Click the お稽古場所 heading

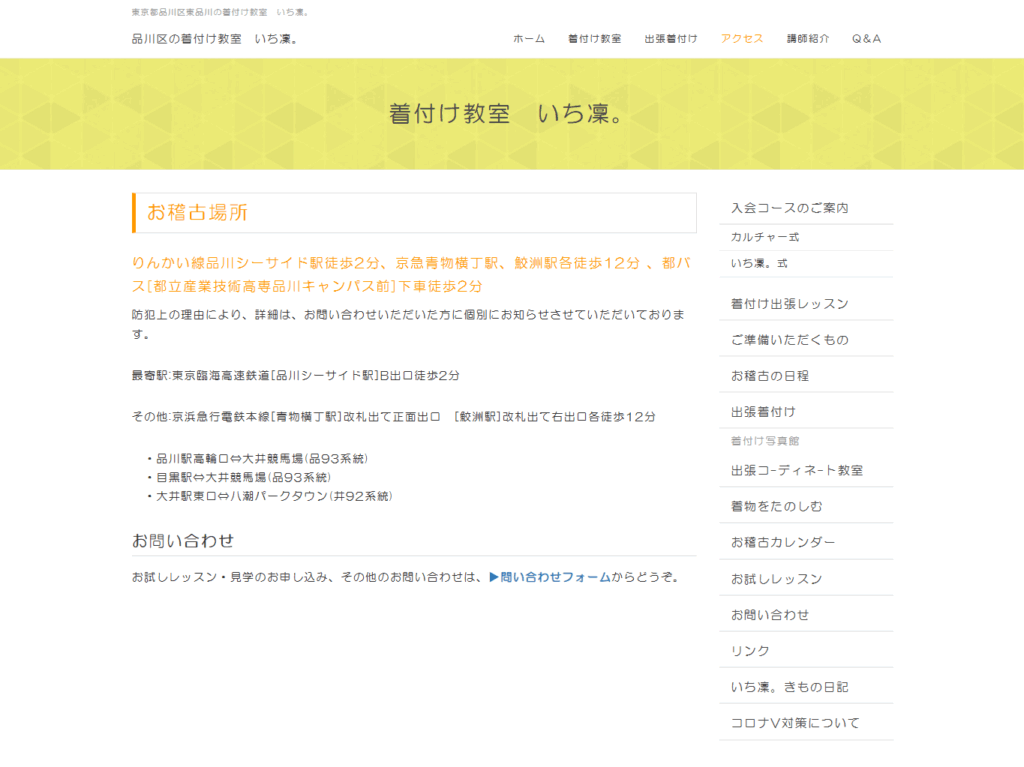[197, 212]
